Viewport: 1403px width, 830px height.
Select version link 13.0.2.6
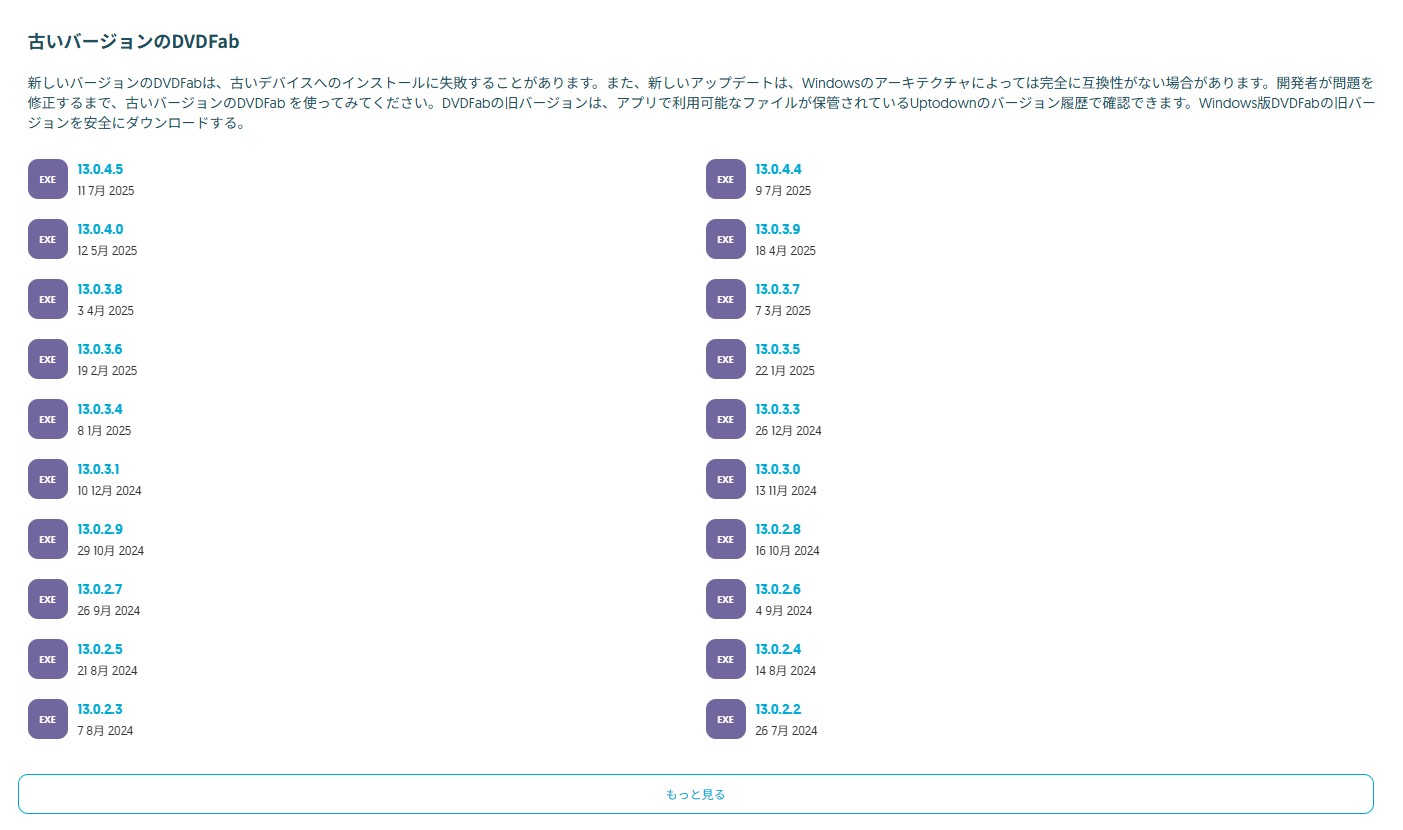tap(778, 590)
